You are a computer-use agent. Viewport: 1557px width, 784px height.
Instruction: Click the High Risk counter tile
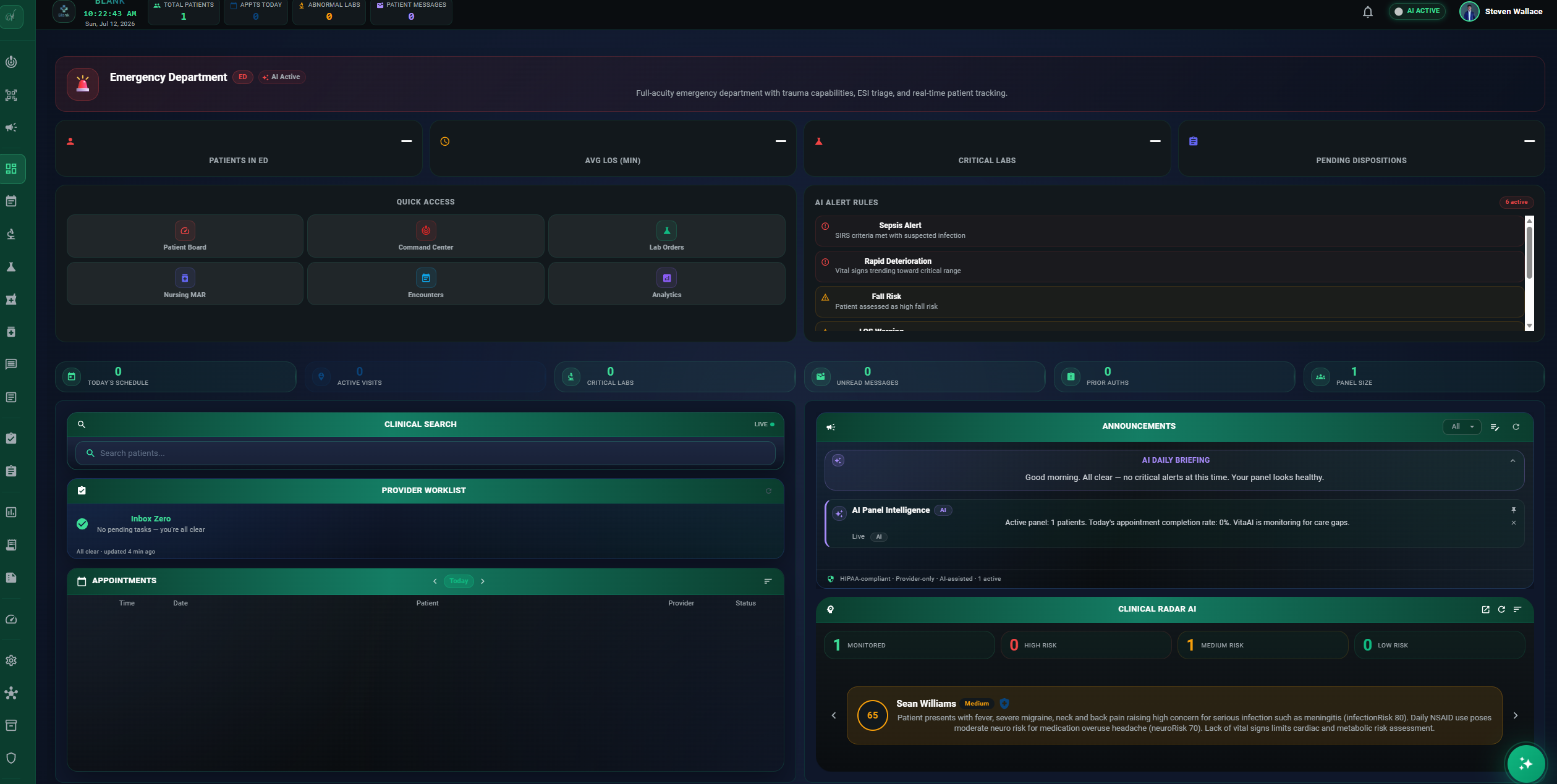click(1085, 646)
